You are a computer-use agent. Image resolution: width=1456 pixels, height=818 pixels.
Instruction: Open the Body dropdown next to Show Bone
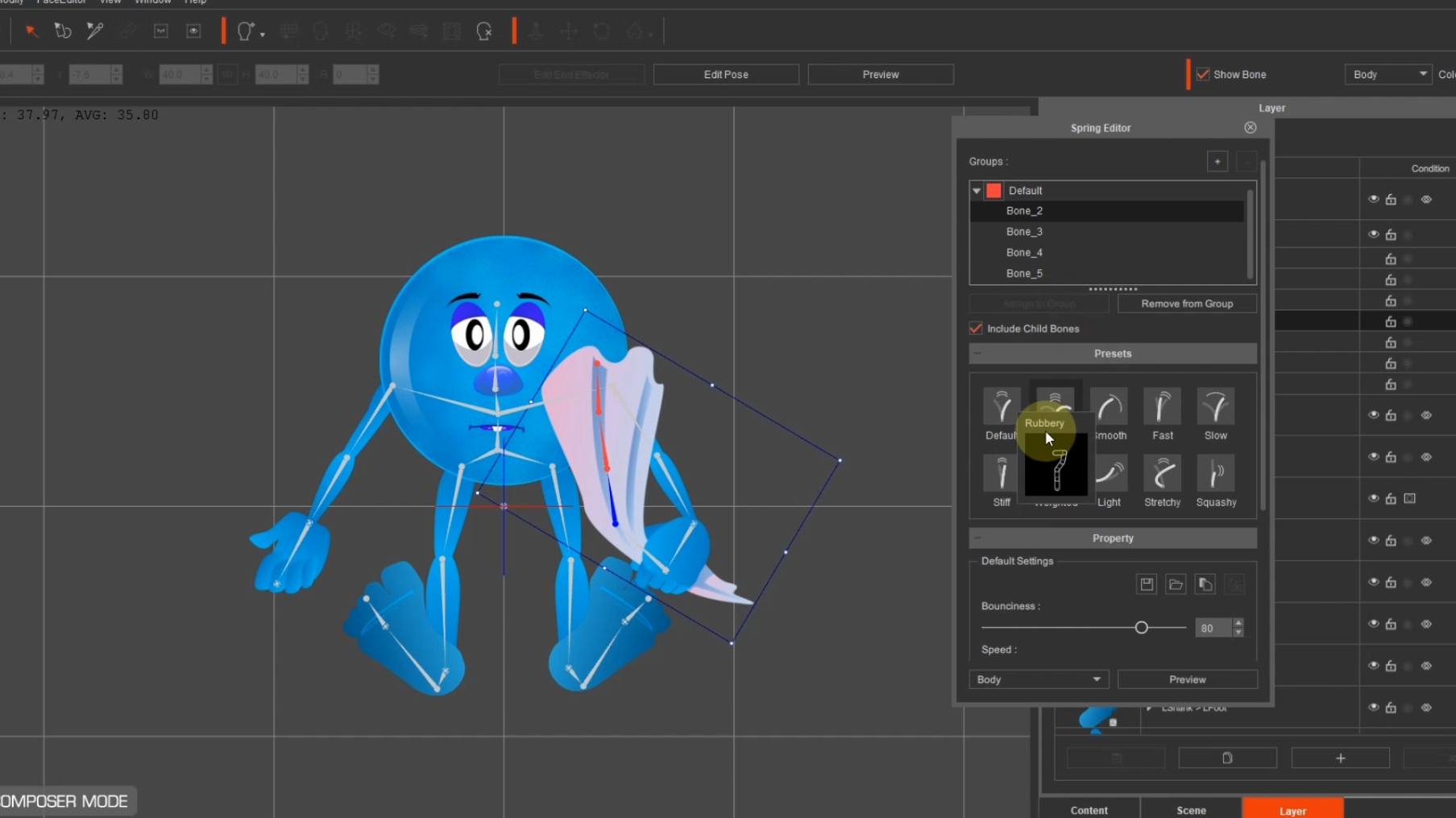1388,74
